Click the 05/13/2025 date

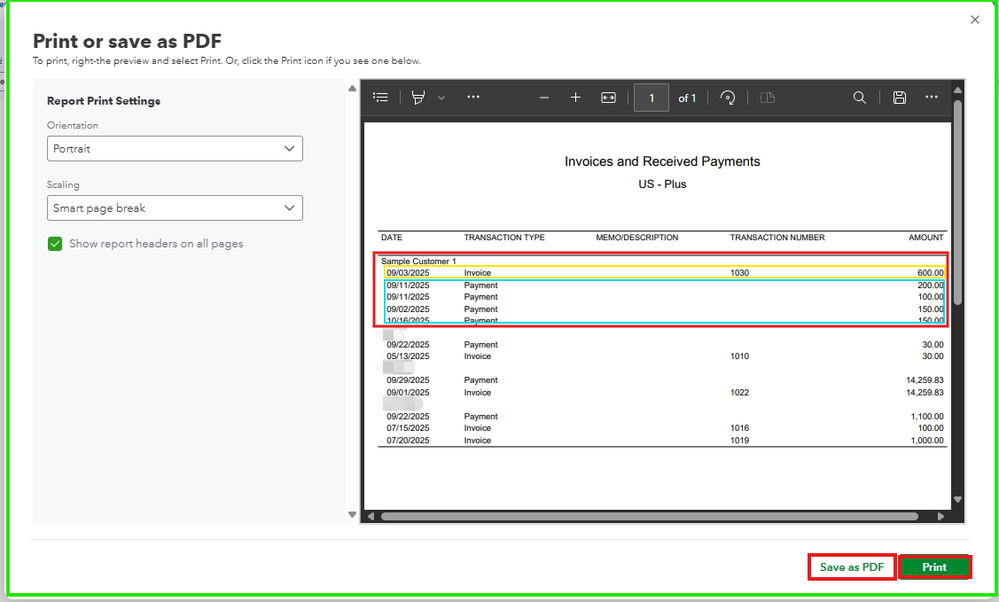(408, 356)
